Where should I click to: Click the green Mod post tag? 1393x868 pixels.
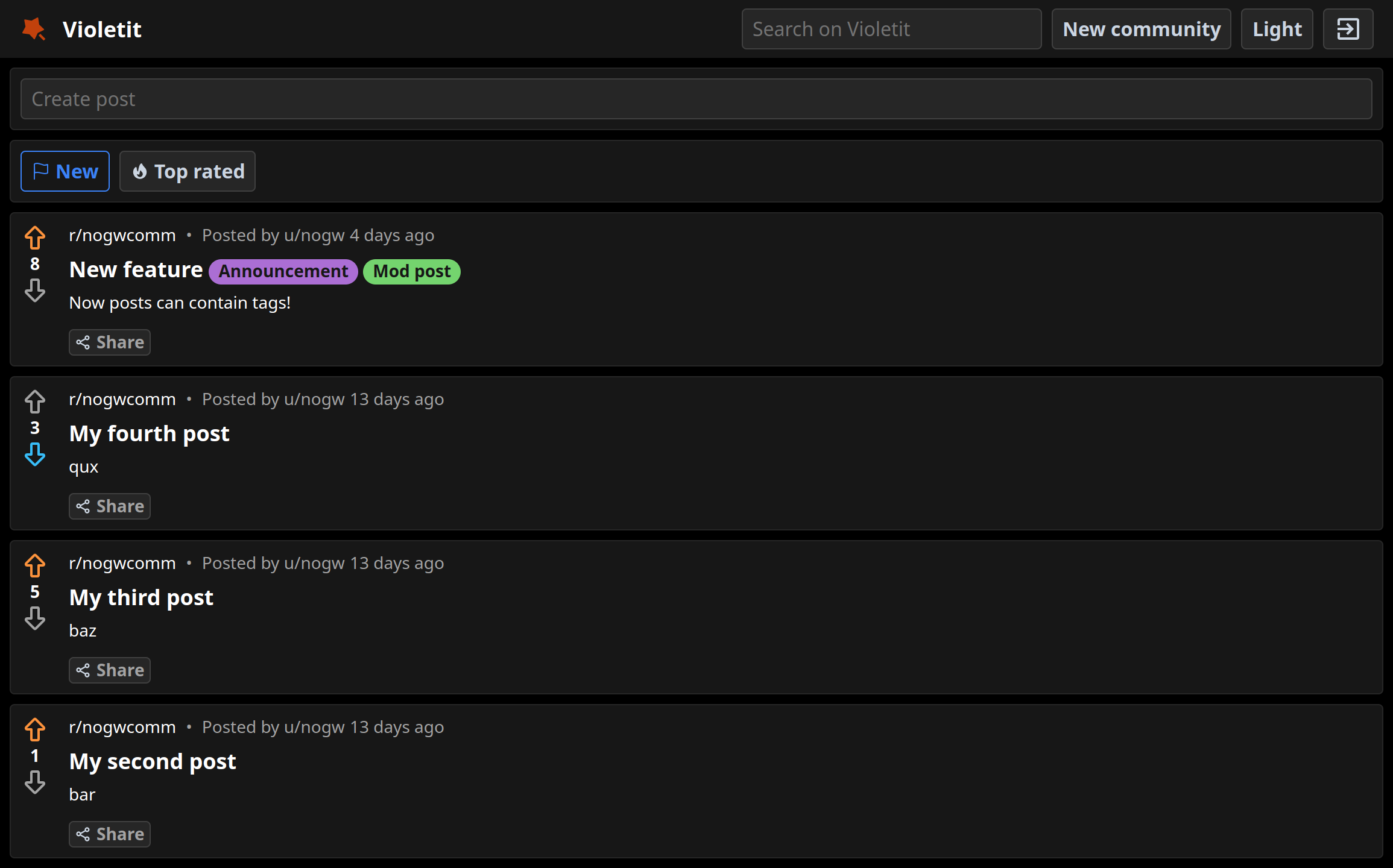click(412, 271)
